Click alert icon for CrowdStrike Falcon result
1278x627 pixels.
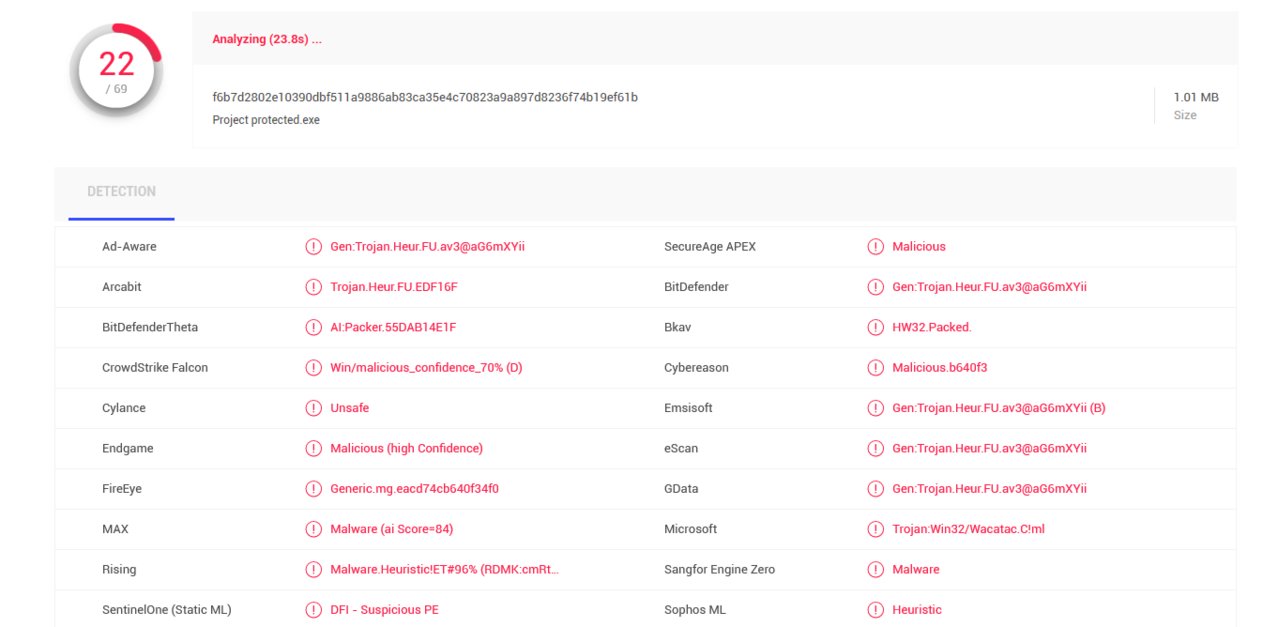pyautogui.click(x=314, y=368)
